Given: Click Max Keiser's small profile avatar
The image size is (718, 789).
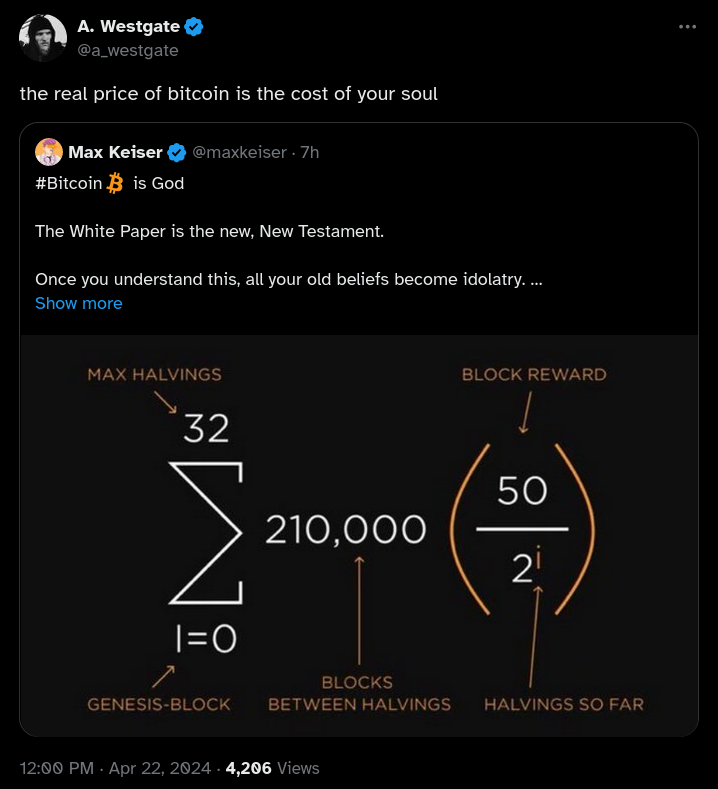Looking at the screenshot, I should tap(49, 152).
